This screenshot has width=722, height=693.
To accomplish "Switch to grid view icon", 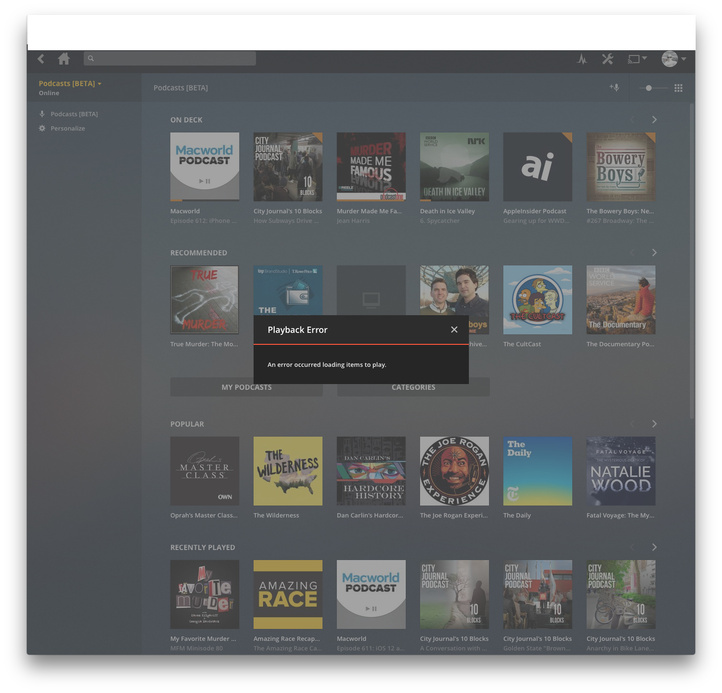I will coord(678,88).
